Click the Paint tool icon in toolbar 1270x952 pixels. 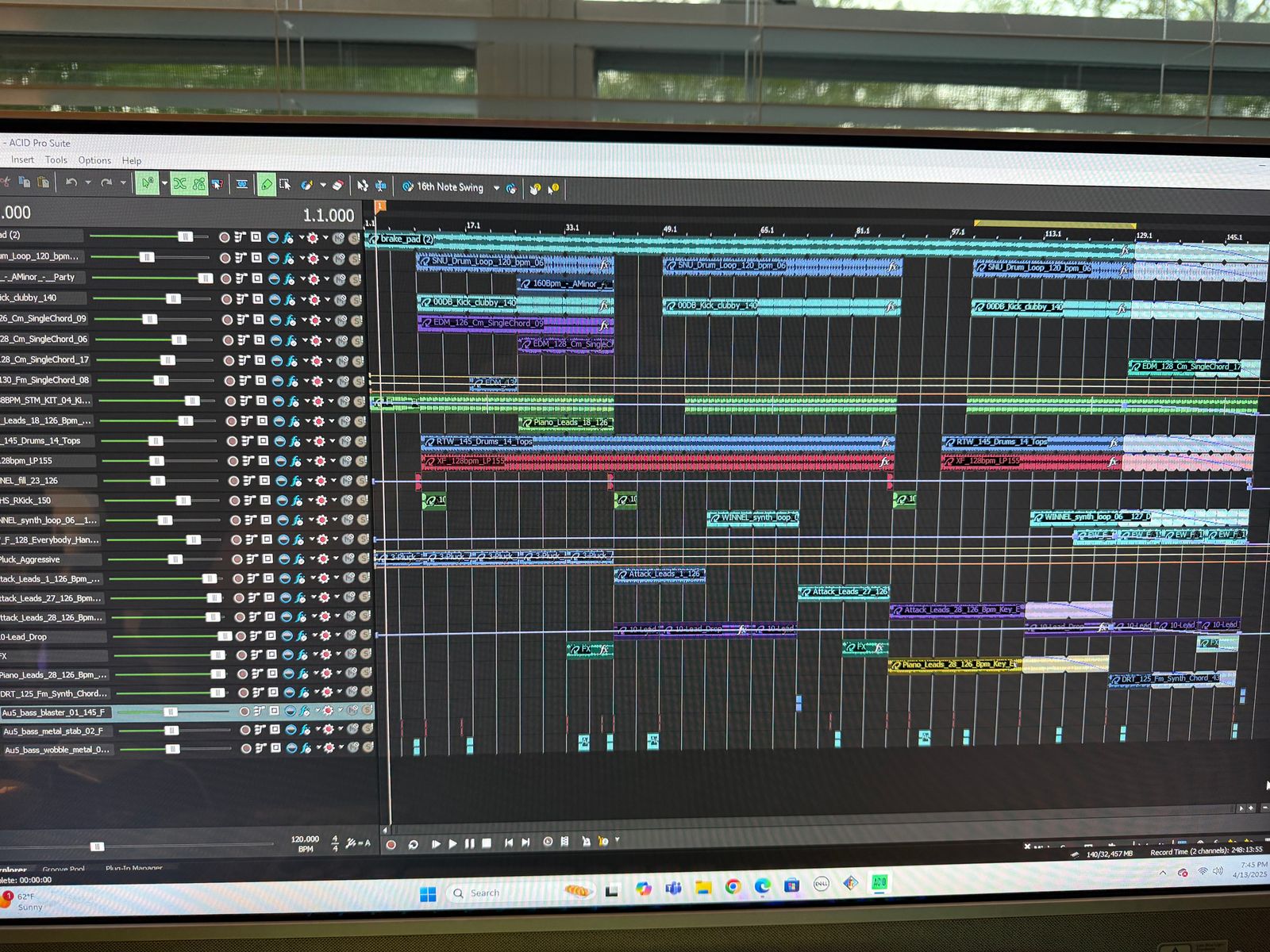pos(306,186)
